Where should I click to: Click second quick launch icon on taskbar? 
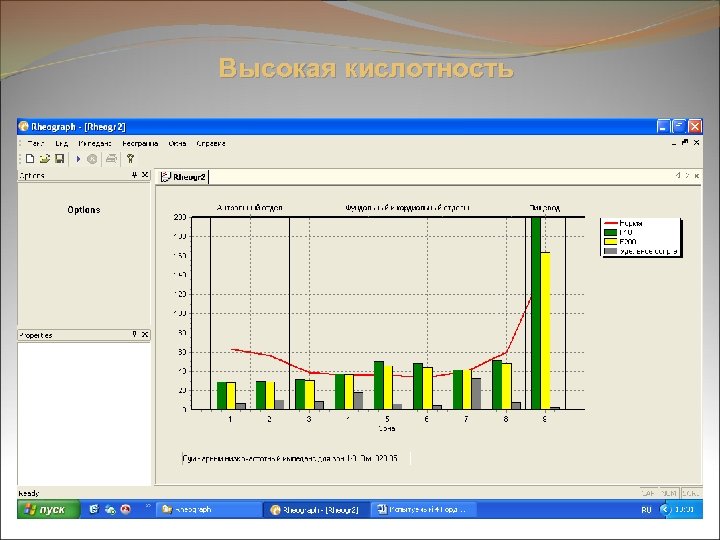click(x=110, y=509)
